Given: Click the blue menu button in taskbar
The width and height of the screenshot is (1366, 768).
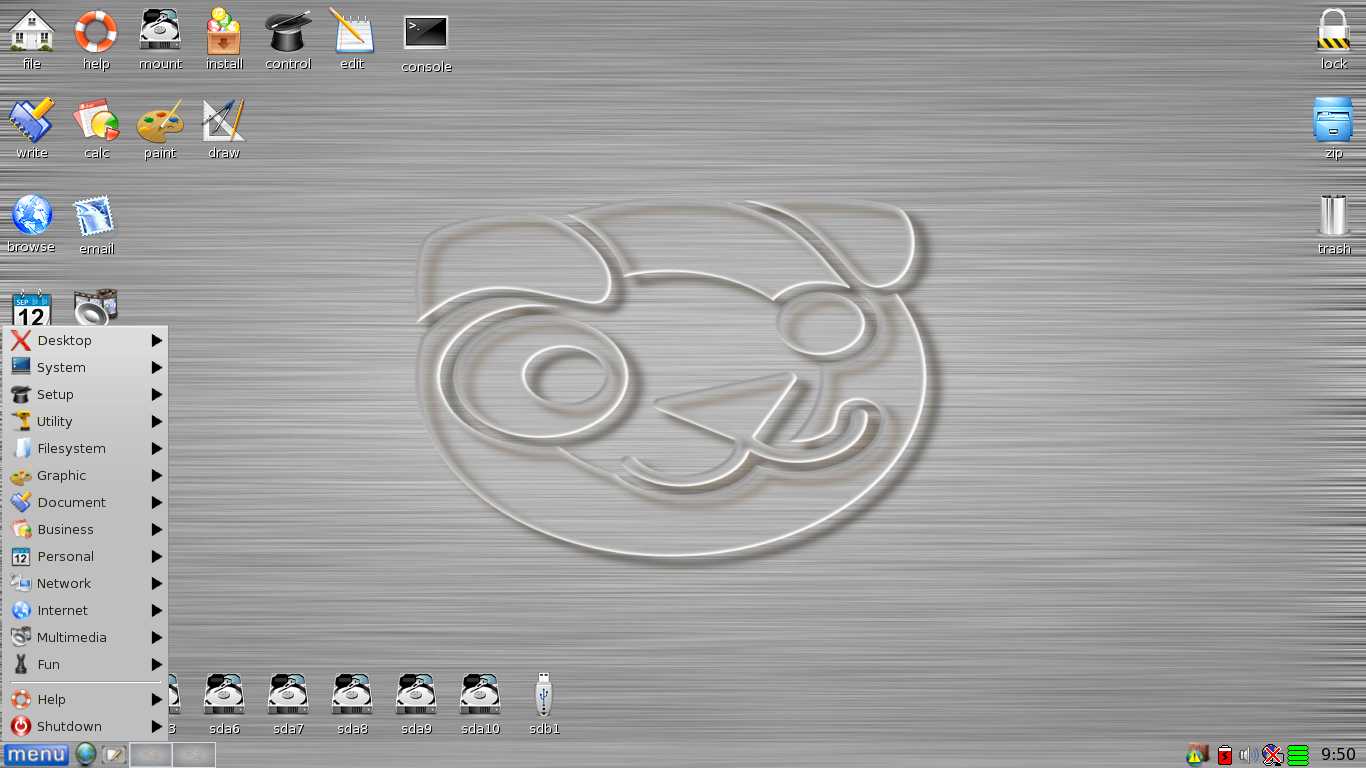Looking at the screenshot, I should pos(36,754).
